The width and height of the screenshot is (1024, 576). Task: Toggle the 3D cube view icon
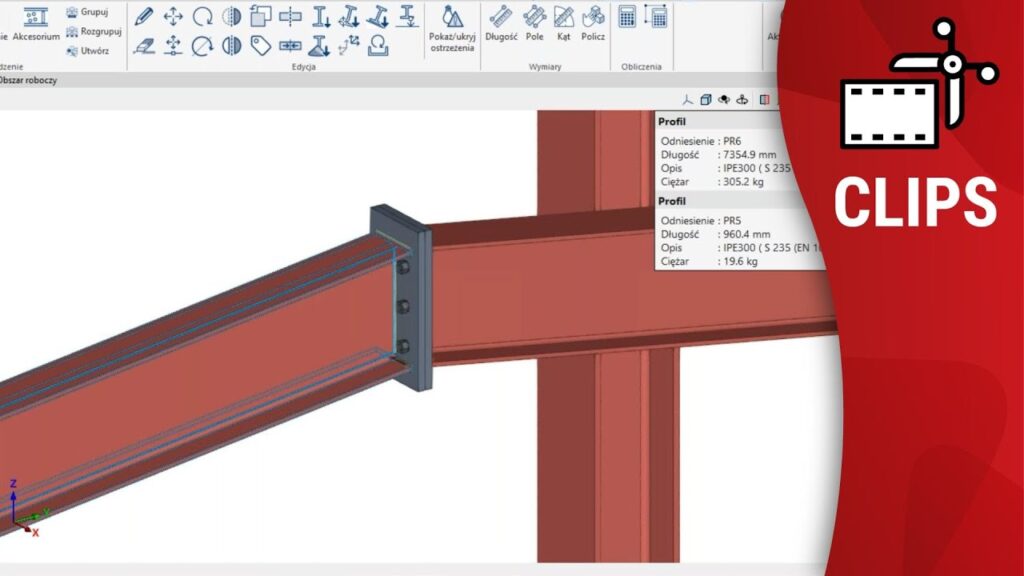pyautogui.click(x=705, y=99)
